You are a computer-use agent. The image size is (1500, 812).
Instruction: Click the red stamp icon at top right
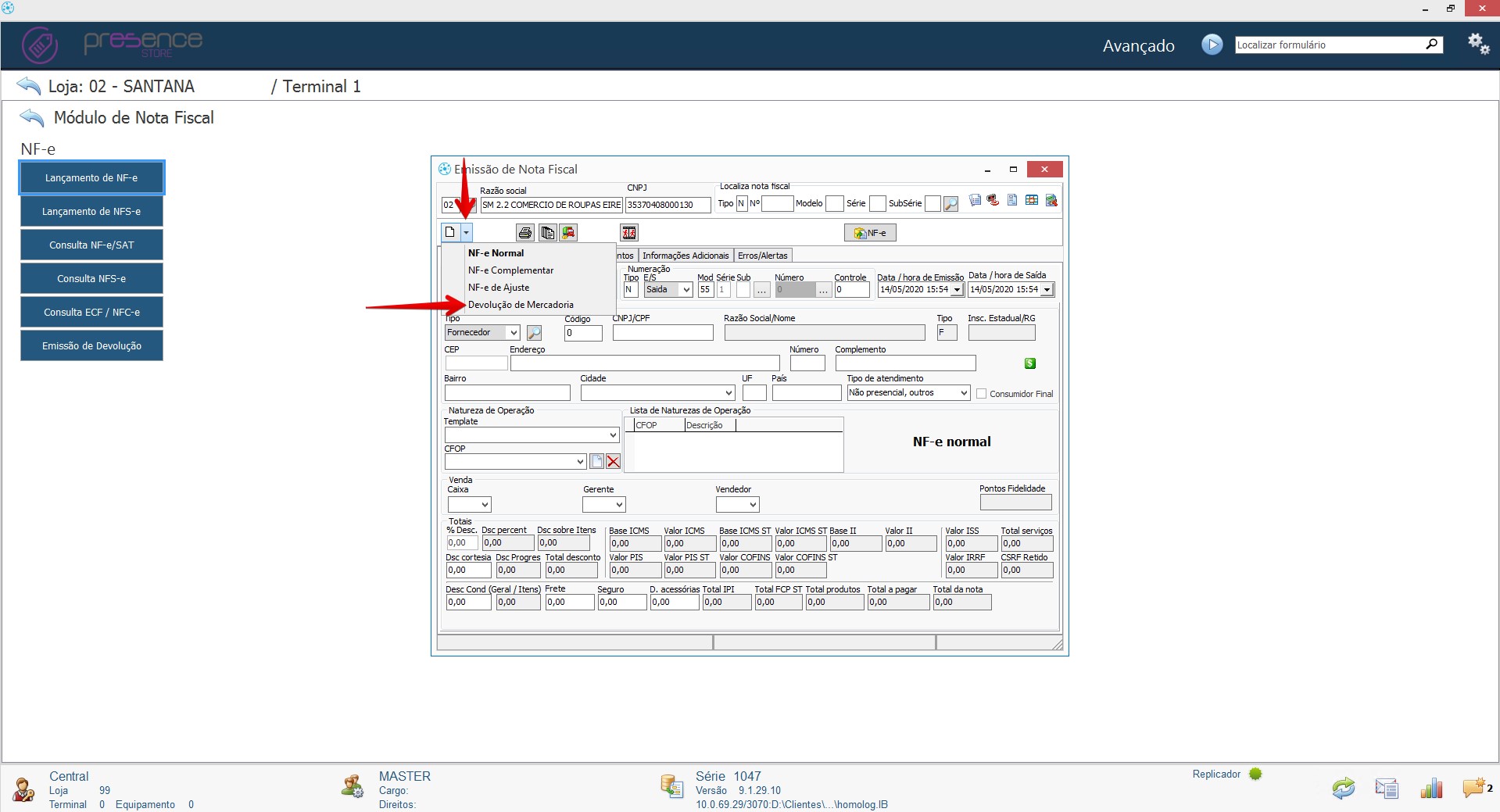pyautogui.click(x=993, y=200)
